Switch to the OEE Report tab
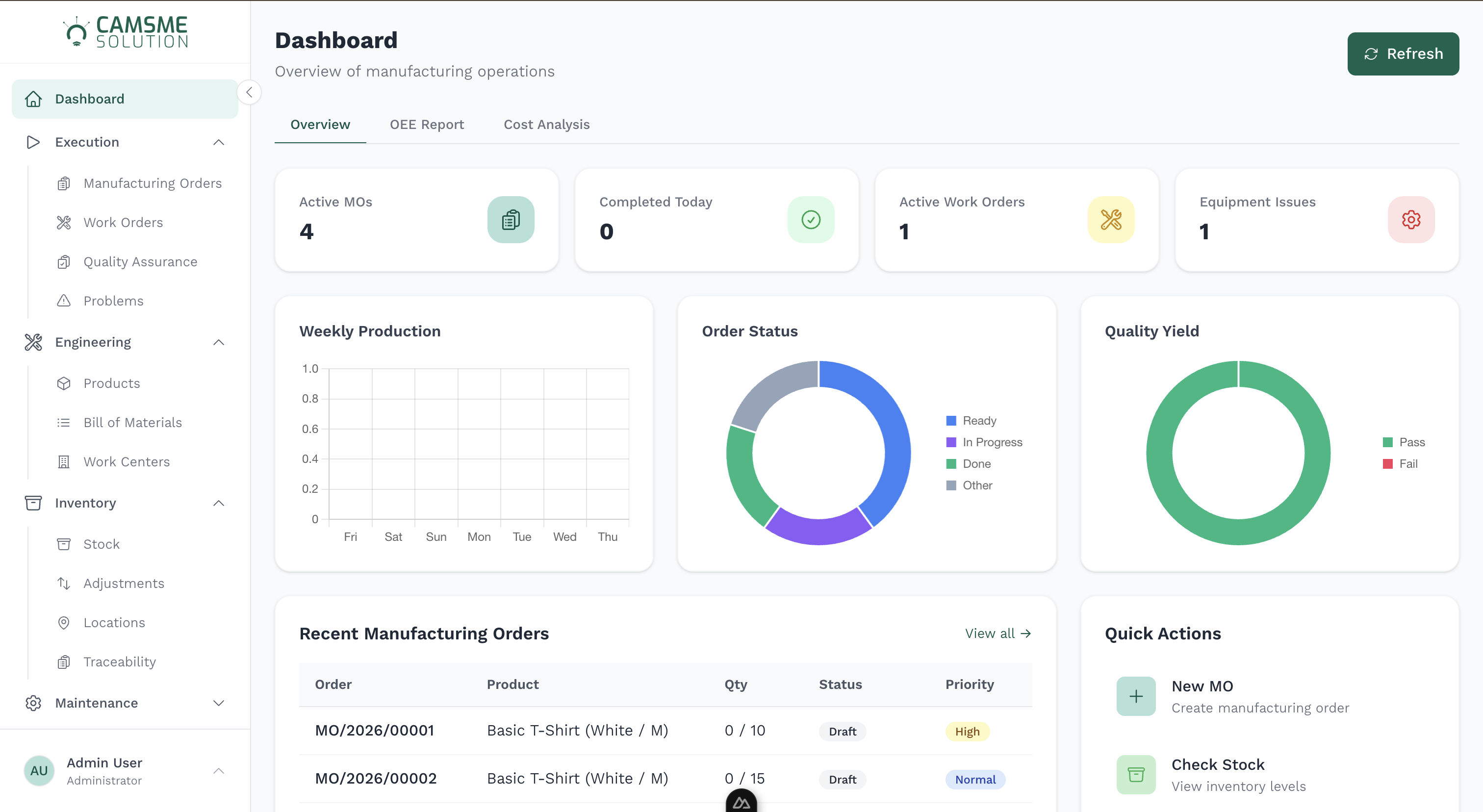 427,125
